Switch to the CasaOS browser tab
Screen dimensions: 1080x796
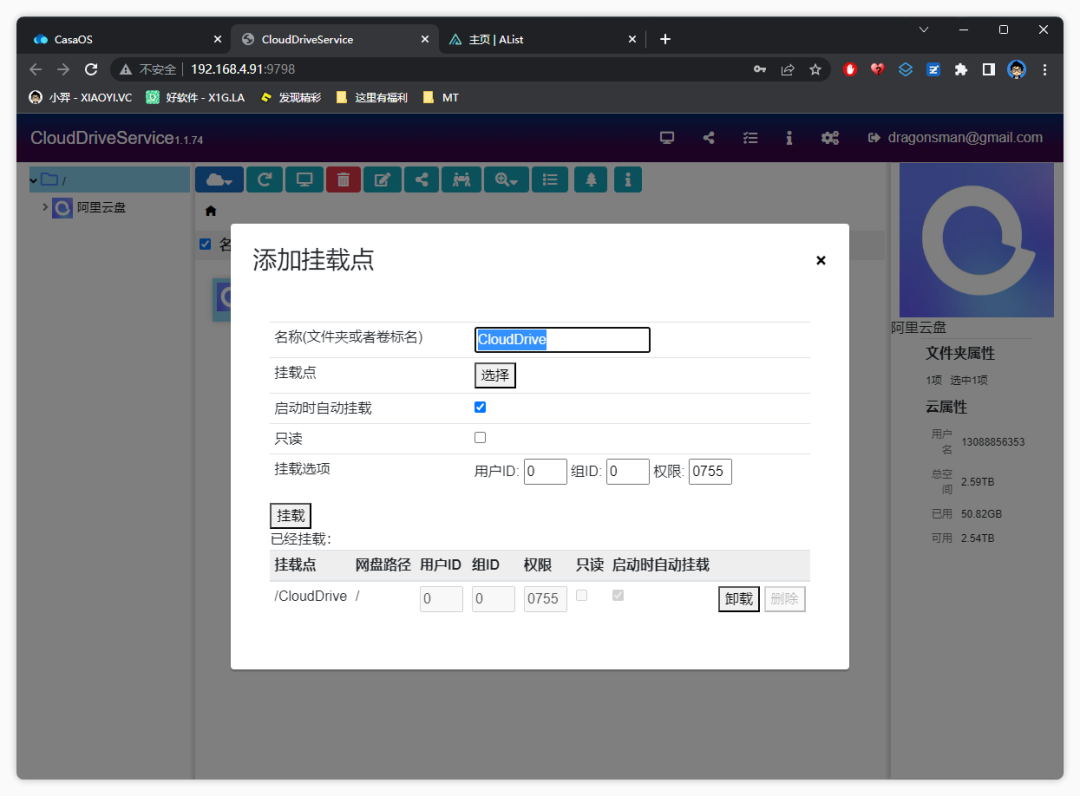coord(120,40)
